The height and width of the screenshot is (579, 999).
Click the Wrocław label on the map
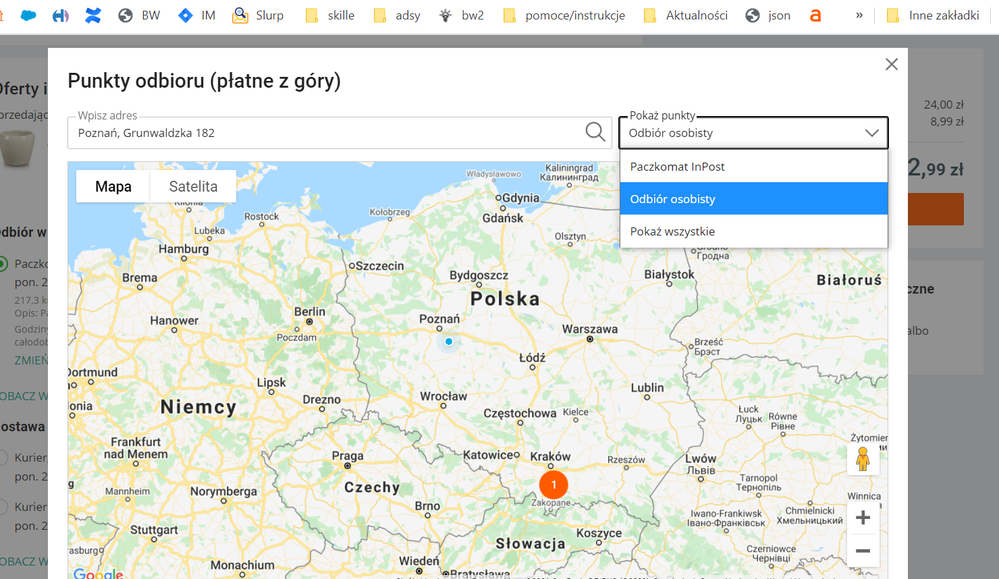pos(443,396)
